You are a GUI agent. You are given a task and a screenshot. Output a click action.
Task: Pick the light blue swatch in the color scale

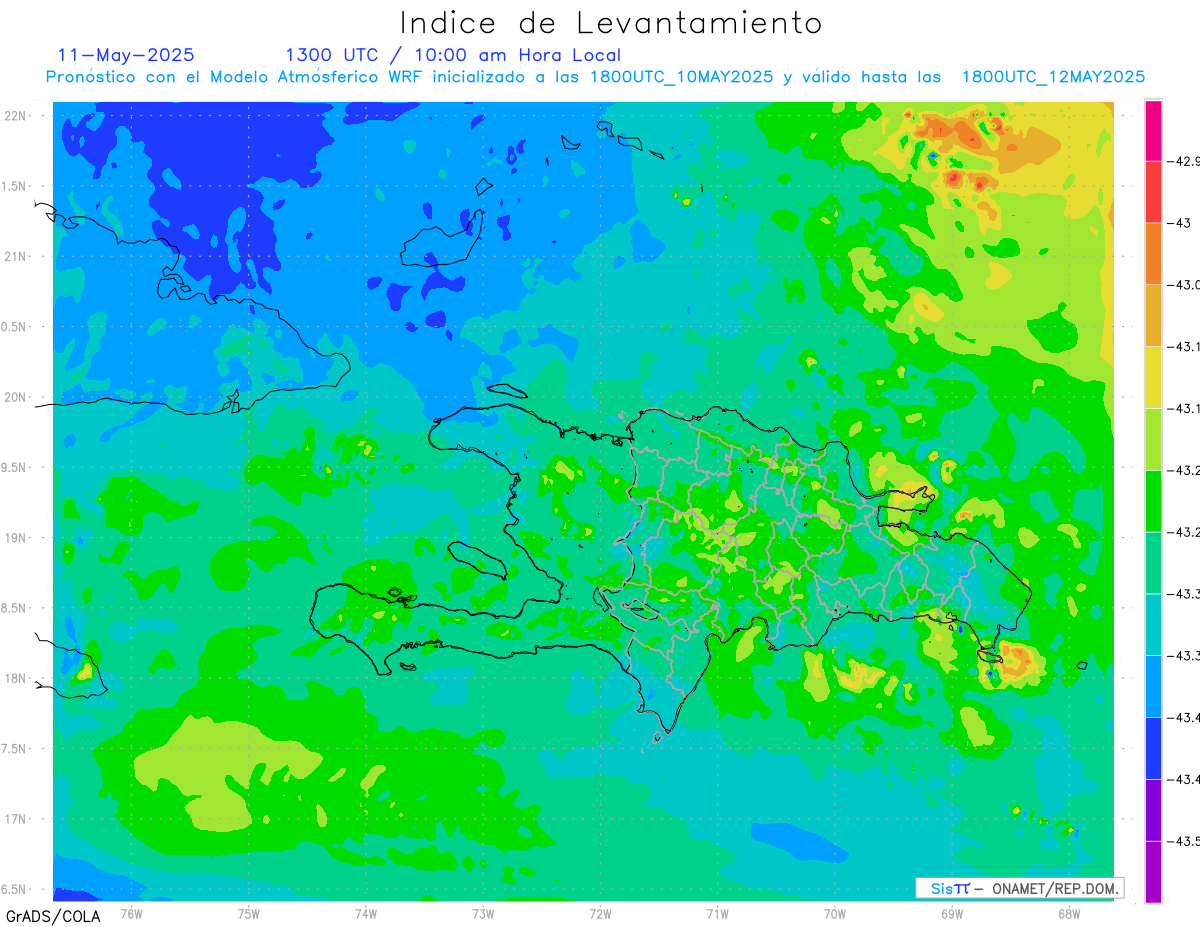1153,687
